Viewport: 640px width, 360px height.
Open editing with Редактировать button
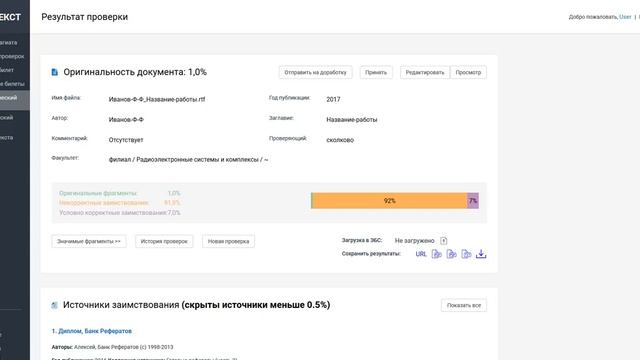point(425,72)
